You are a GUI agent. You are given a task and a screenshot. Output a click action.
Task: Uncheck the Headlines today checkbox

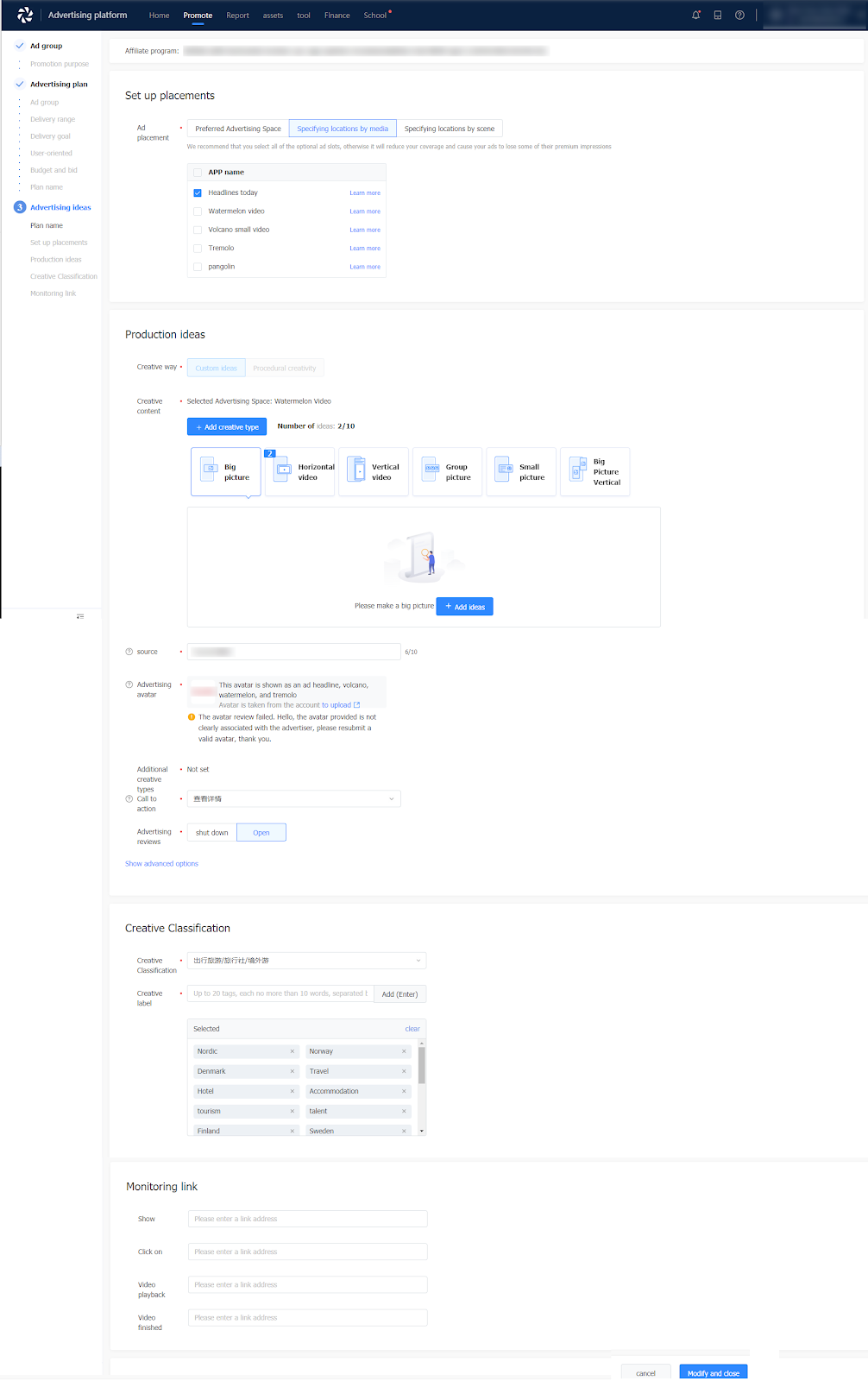pos(198,192)
